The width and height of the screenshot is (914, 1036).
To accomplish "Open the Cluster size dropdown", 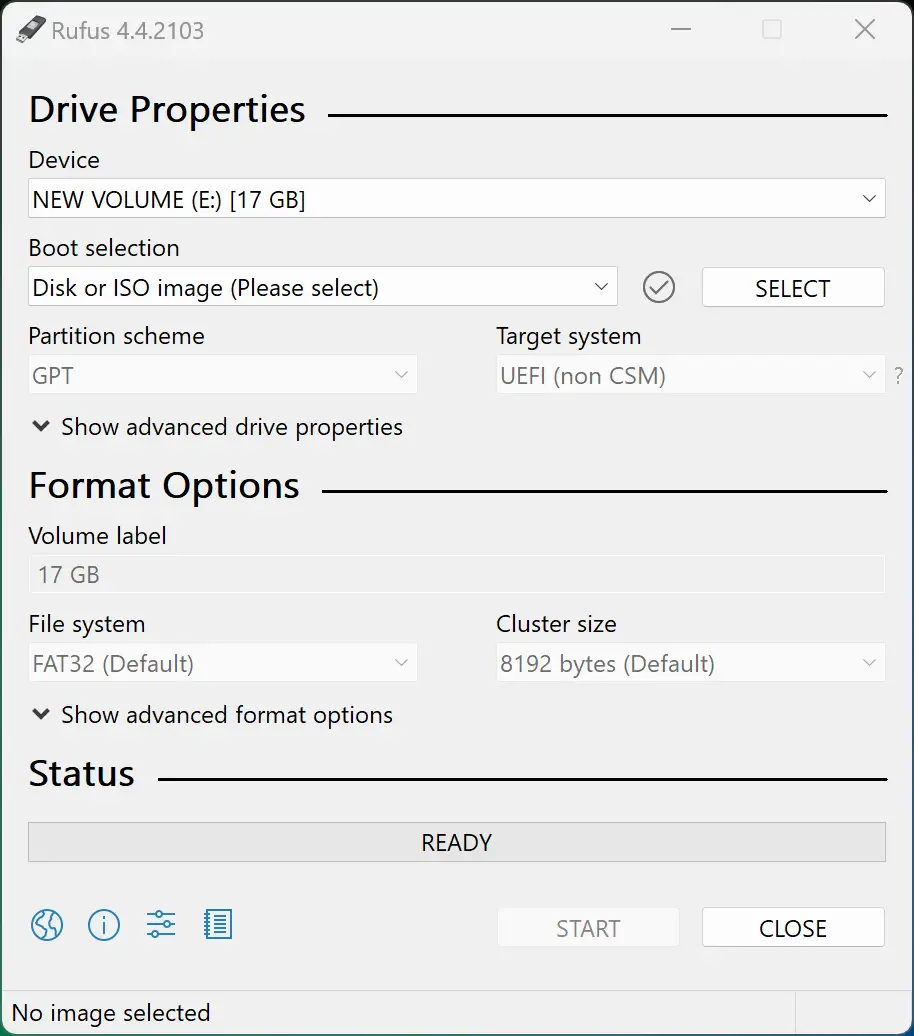I will click(690, 662).
